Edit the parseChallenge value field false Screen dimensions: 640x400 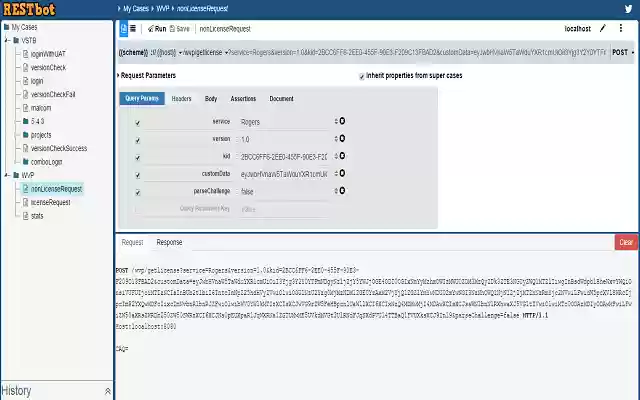point(284,192)
